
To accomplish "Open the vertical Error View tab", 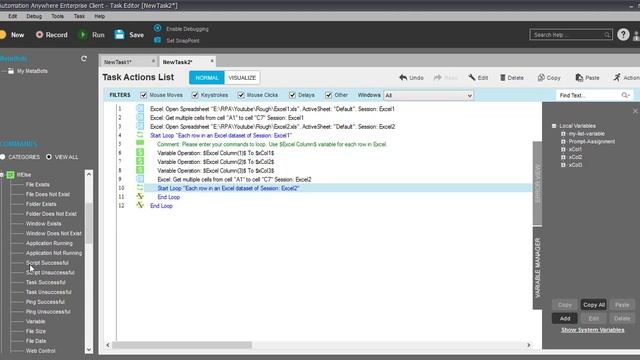I will (x=538, y=183).
